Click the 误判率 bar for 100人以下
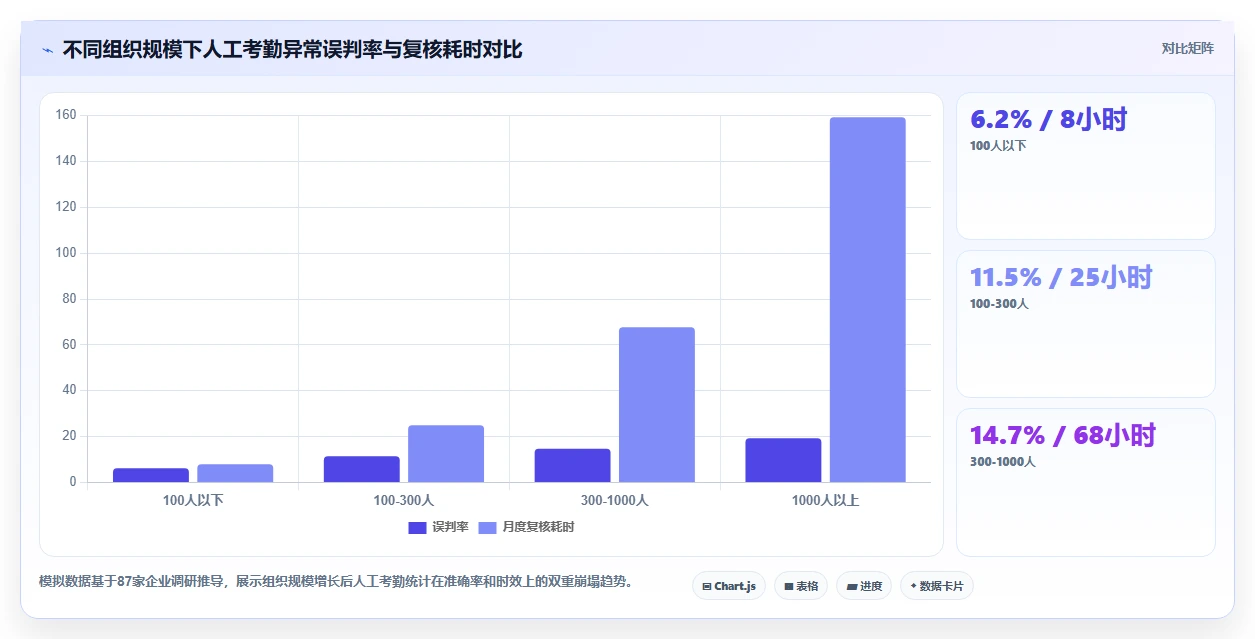The image size is (1255, 639). [x=151, y=475]
